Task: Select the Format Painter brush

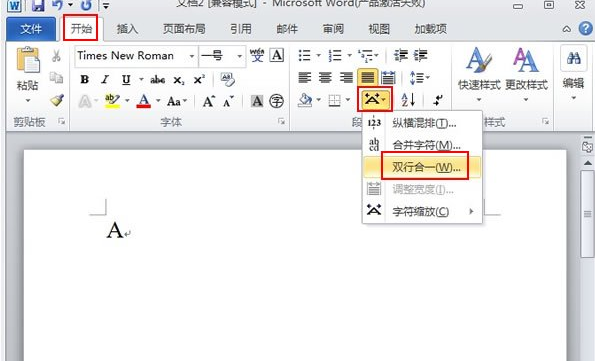Action: tap(57, 100)
